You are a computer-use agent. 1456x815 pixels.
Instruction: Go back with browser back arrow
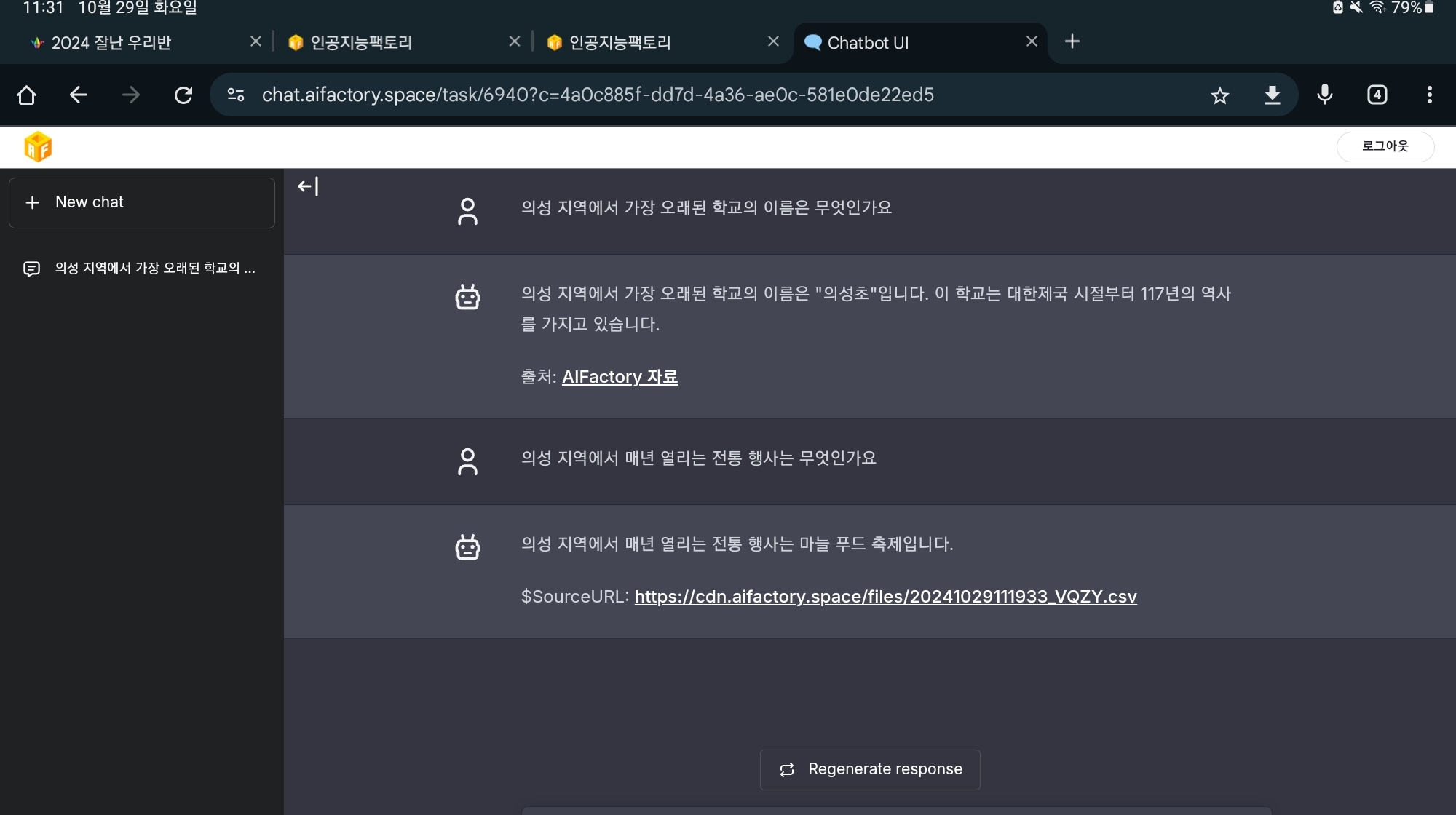[79, 95]
